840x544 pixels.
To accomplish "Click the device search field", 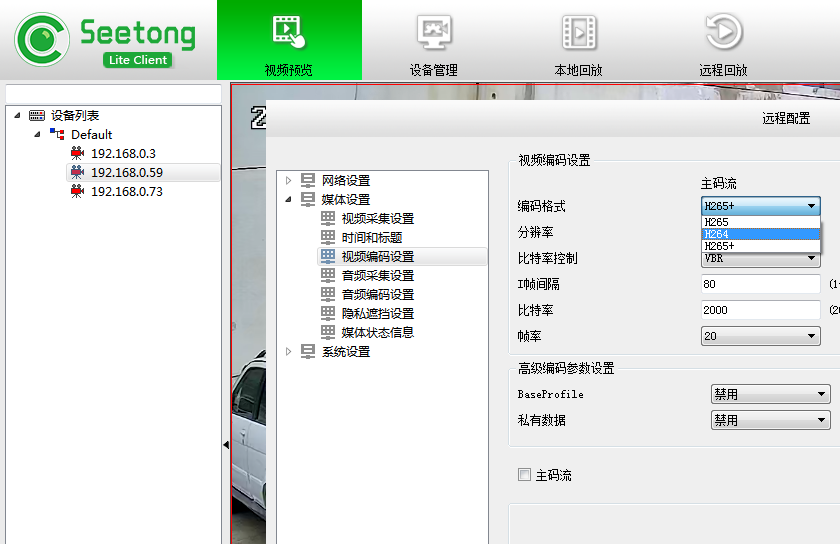I will (113, 93).
